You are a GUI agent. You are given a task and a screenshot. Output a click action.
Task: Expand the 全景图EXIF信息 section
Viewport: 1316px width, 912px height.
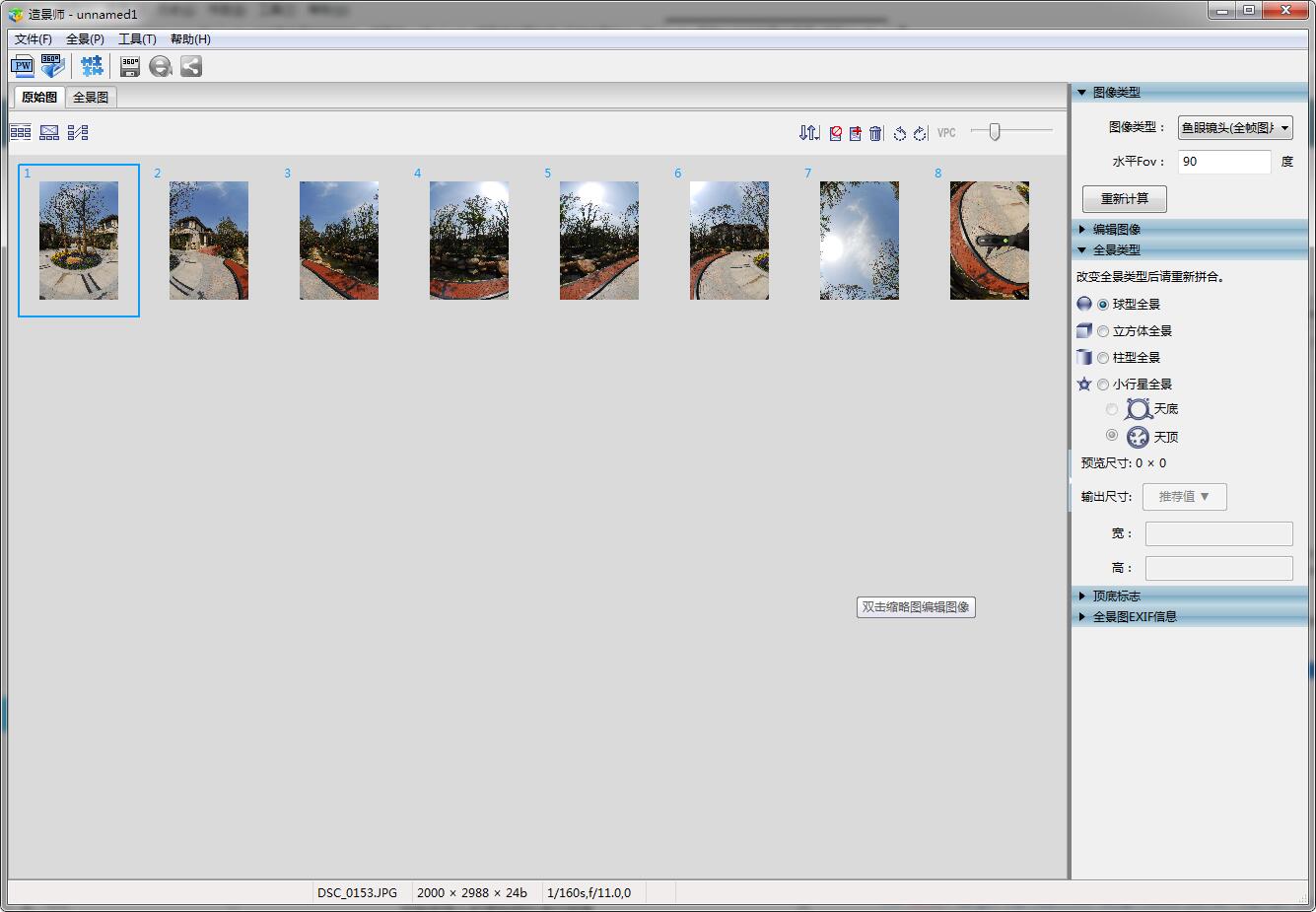pyautogui.click(x=1134, y=616)
